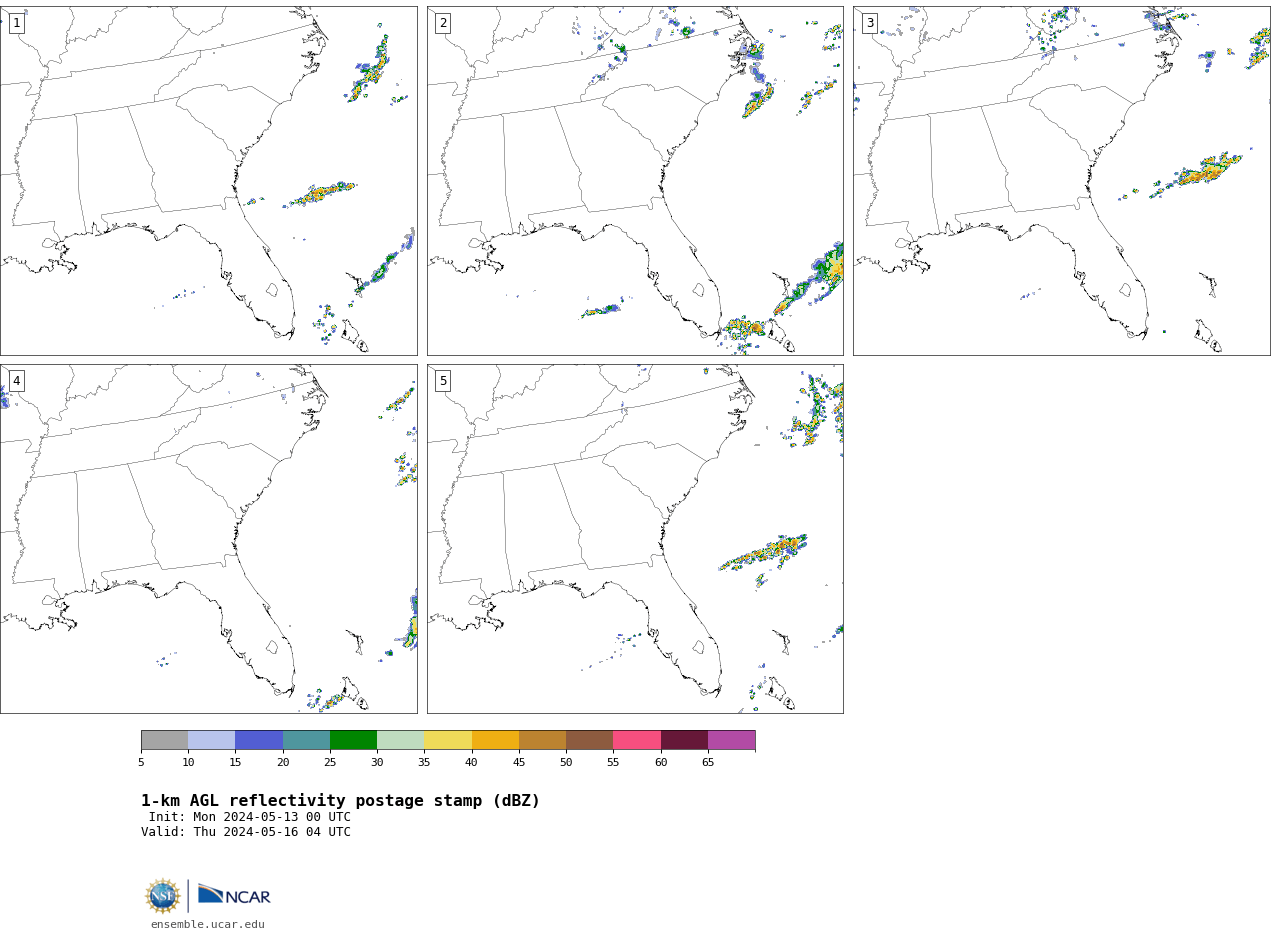Open ensemble member 5 map panel
The height and width of the screenshot is (936, 1280).
[x=635, y=539]
